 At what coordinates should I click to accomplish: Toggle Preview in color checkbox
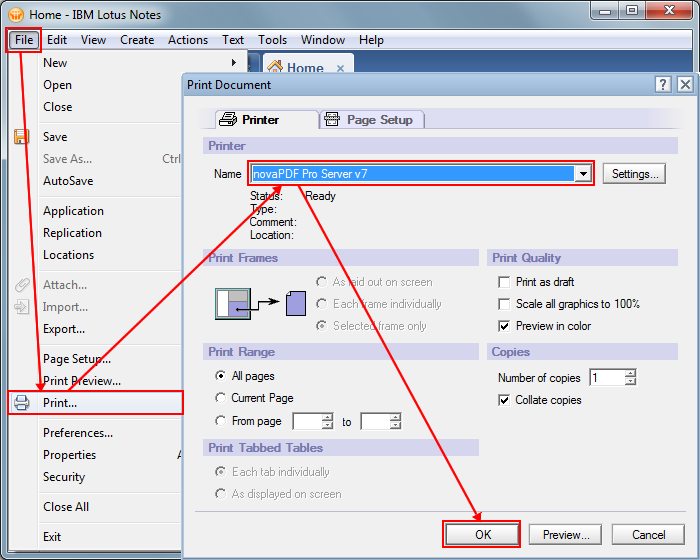(504, 326)
